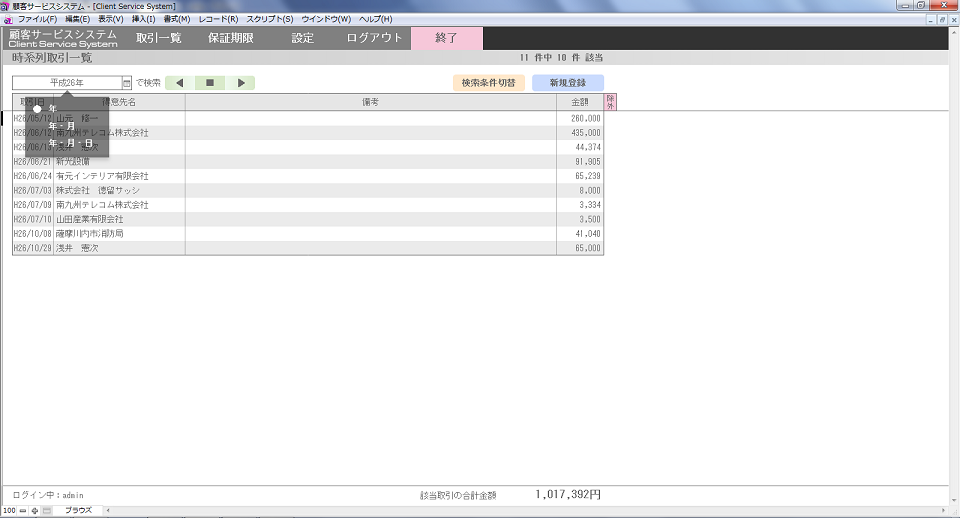This screenshot has height=518, width=960.
Task: Open the レコード(R) menu
Action: pos(218,19)
